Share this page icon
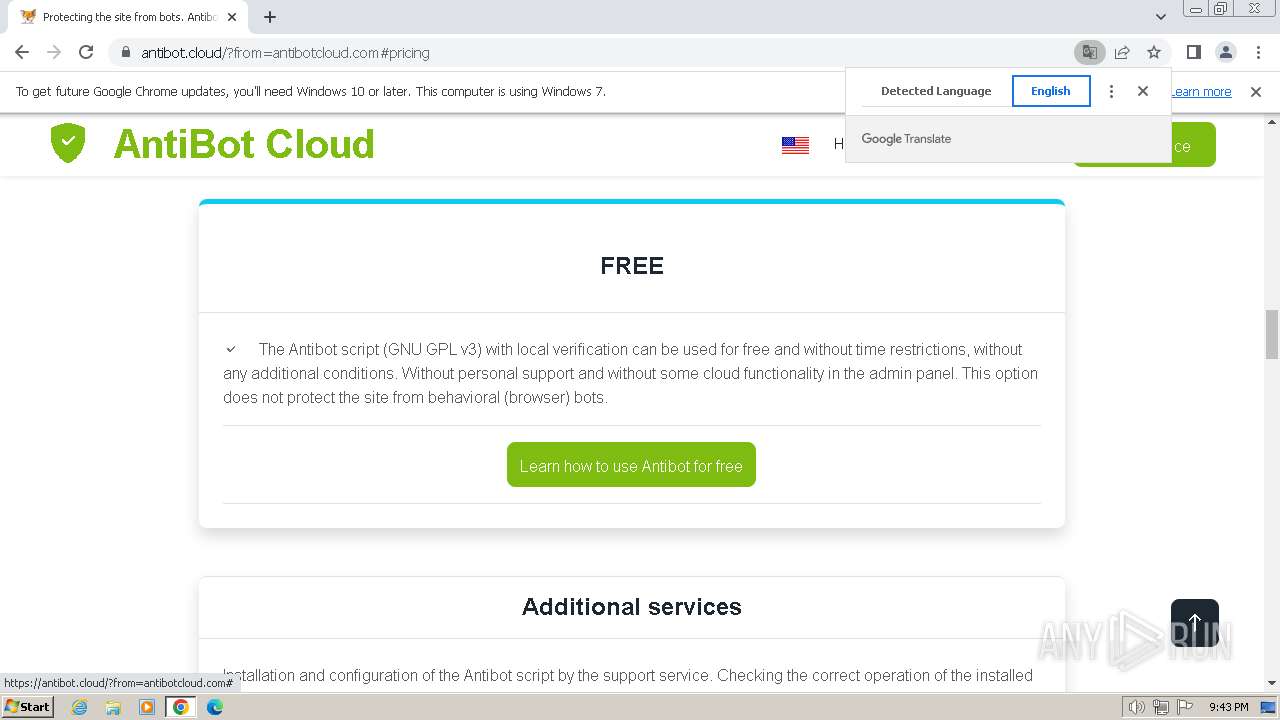 point(1122,52)
